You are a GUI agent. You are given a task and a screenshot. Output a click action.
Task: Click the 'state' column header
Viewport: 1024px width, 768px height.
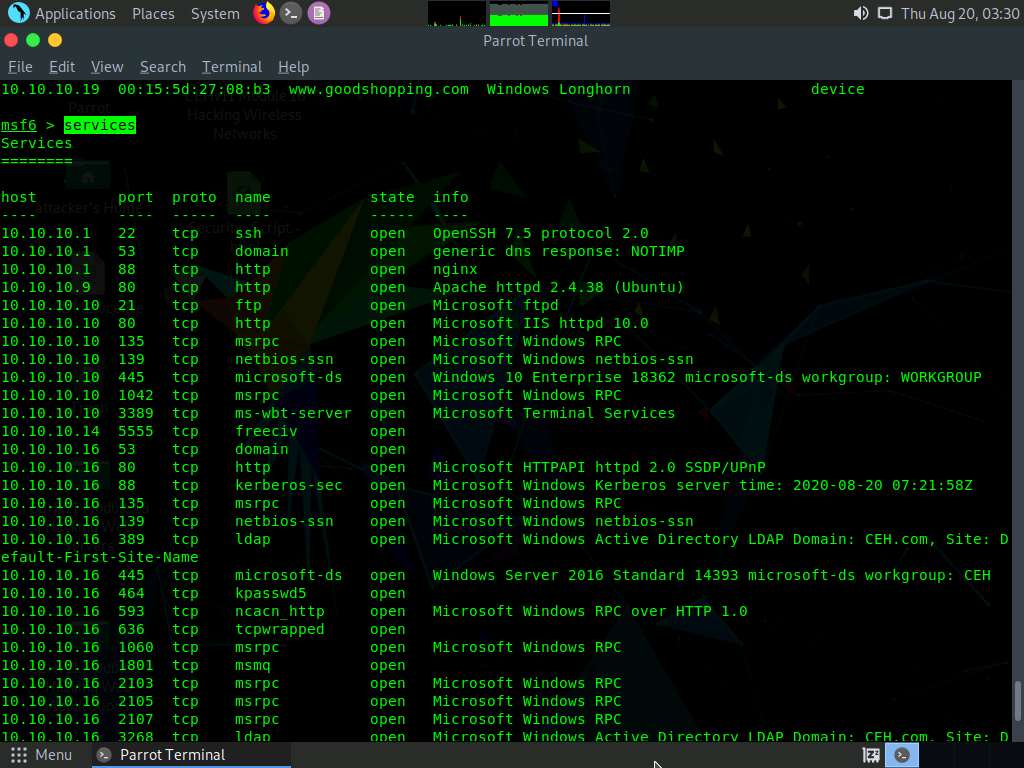pyautogui.click(x=392, y=197)
